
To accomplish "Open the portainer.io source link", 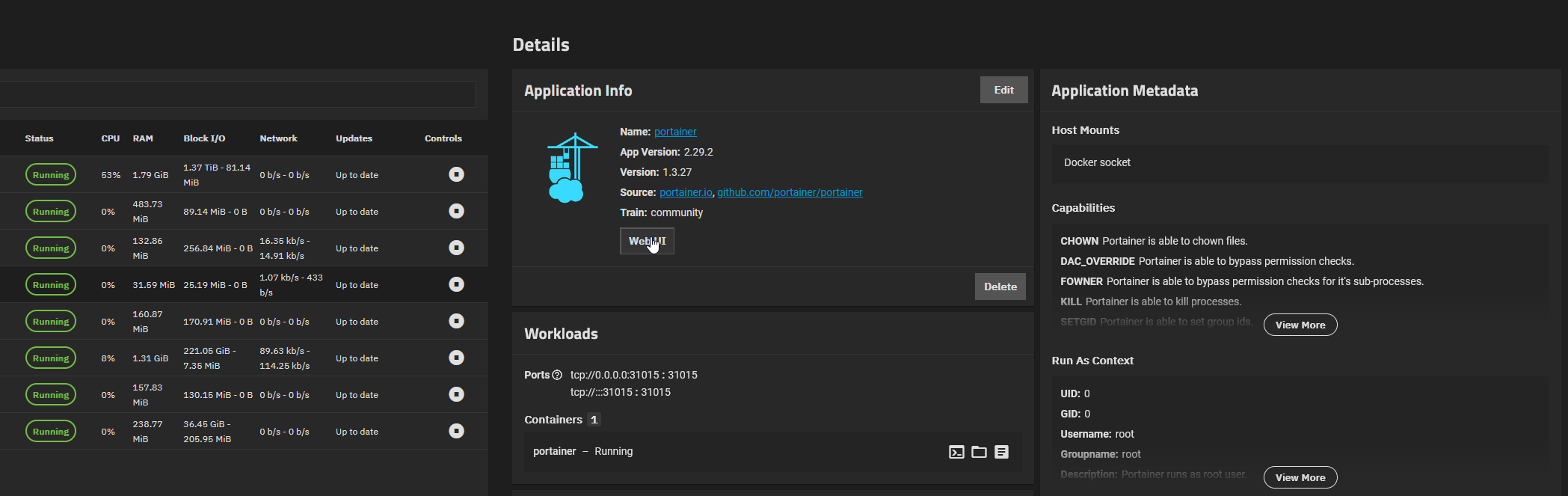I will [x=686, y=192].
